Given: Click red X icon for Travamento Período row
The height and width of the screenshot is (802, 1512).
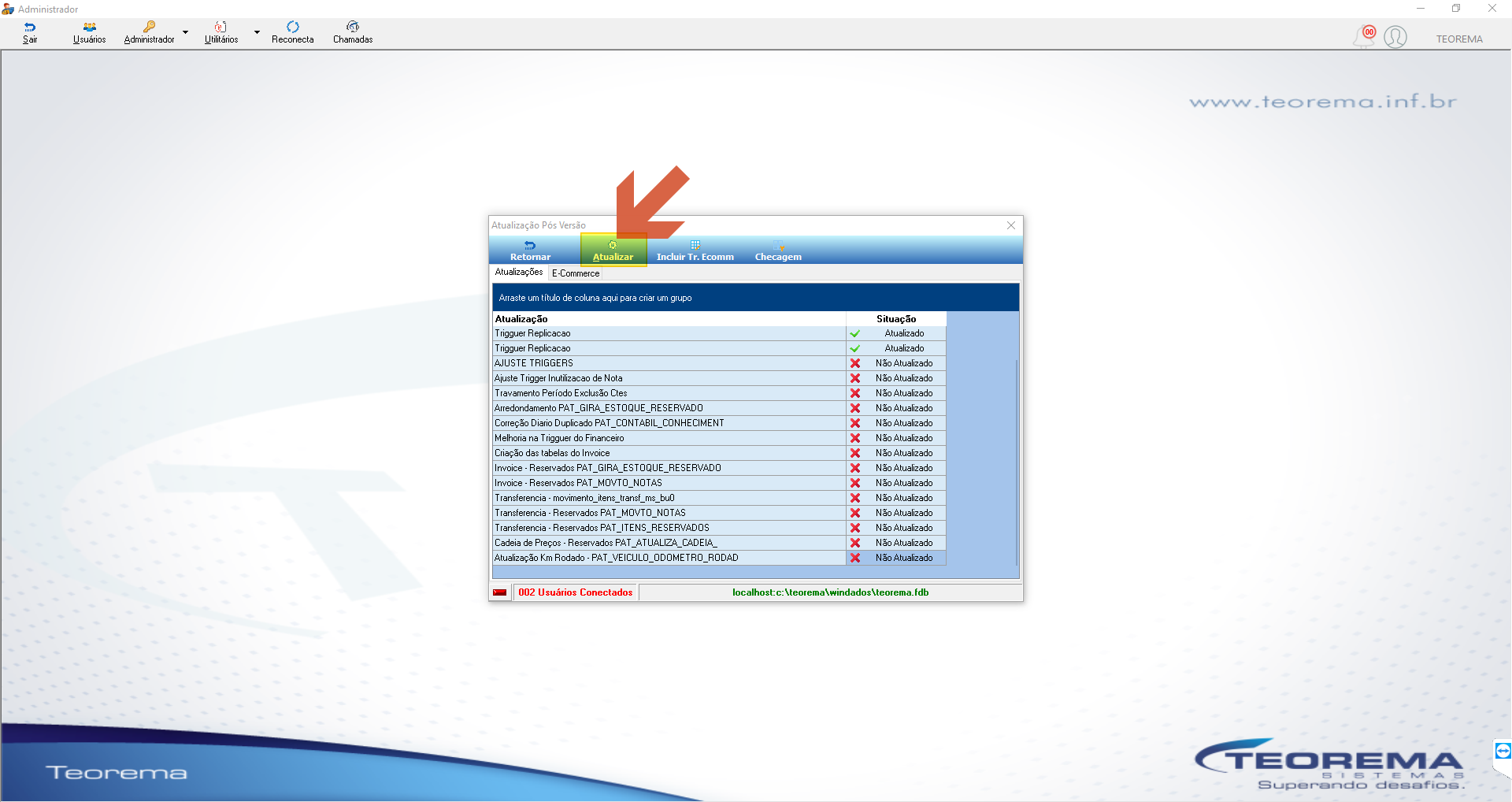Looking at the screenshot, I should coord(855,394).
